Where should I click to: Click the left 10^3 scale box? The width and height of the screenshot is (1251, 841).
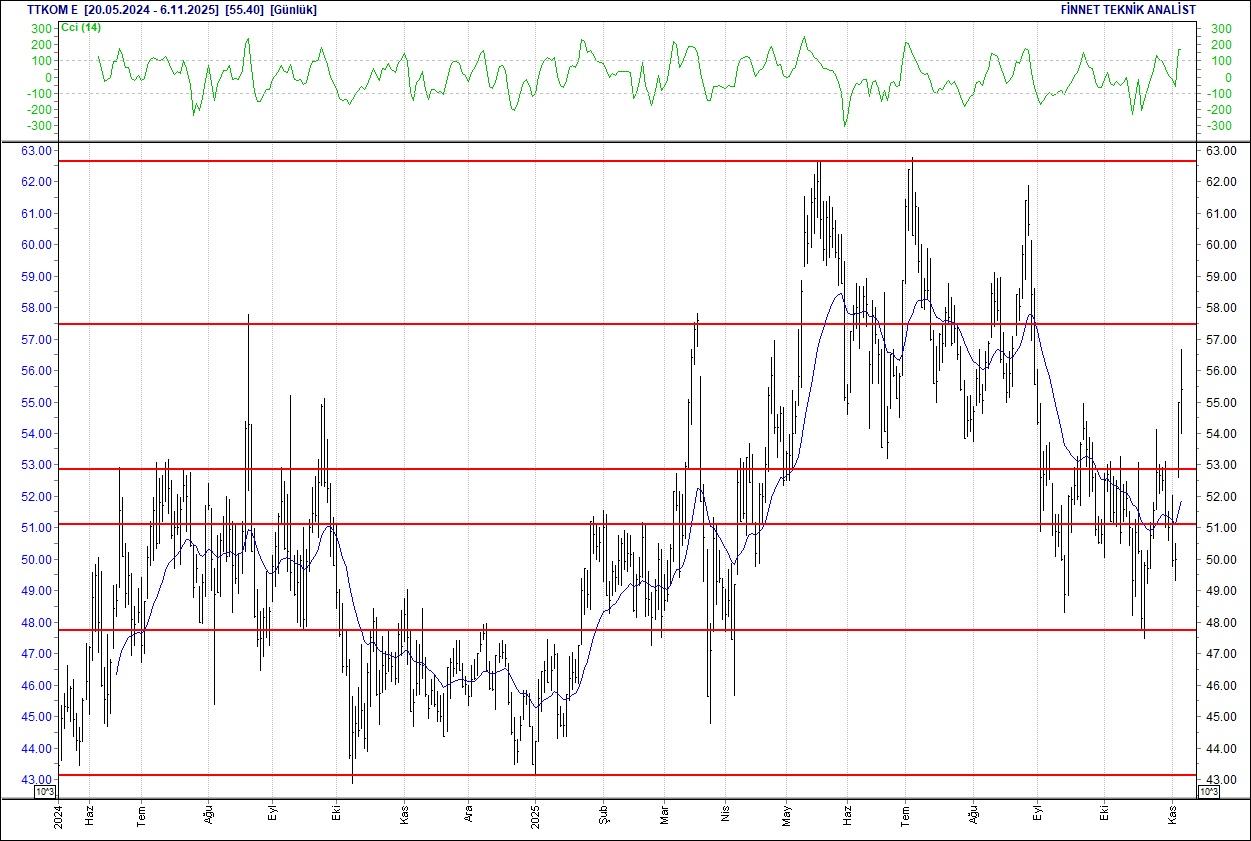[46, 792]
